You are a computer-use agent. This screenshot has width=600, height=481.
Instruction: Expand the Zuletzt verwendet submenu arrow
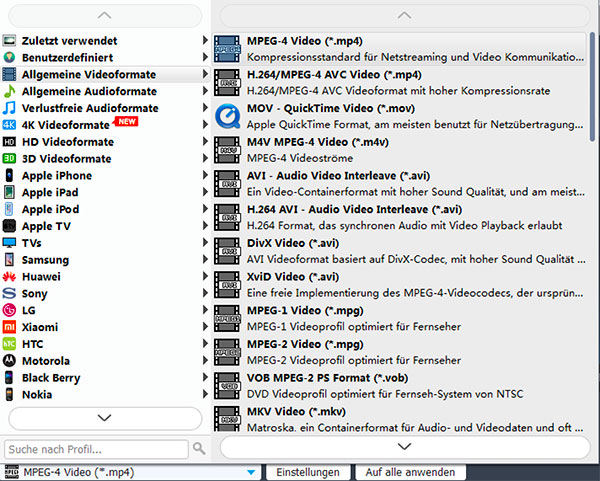tap(205, 40)
